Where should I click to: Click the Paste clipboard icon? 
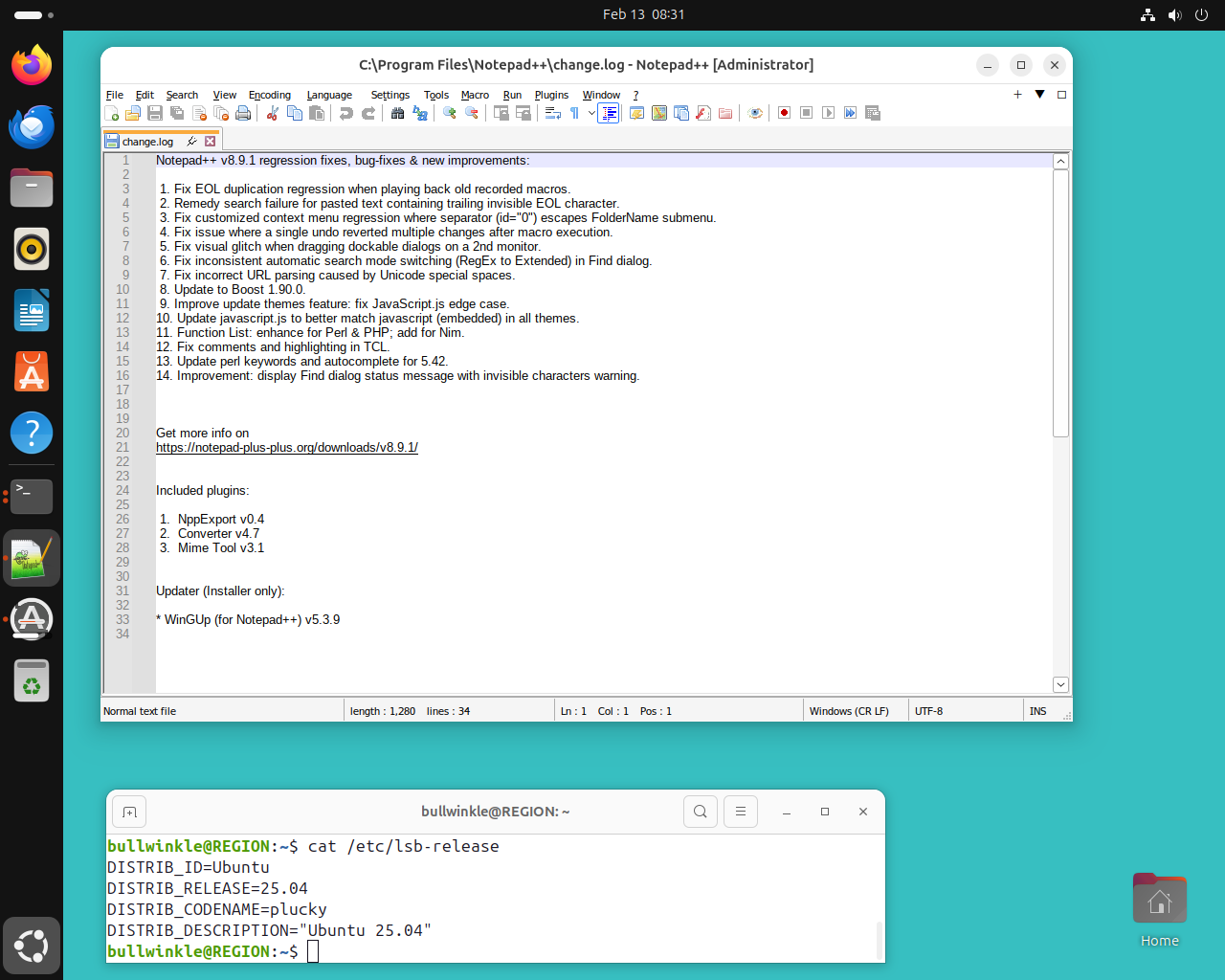point(317,113)
